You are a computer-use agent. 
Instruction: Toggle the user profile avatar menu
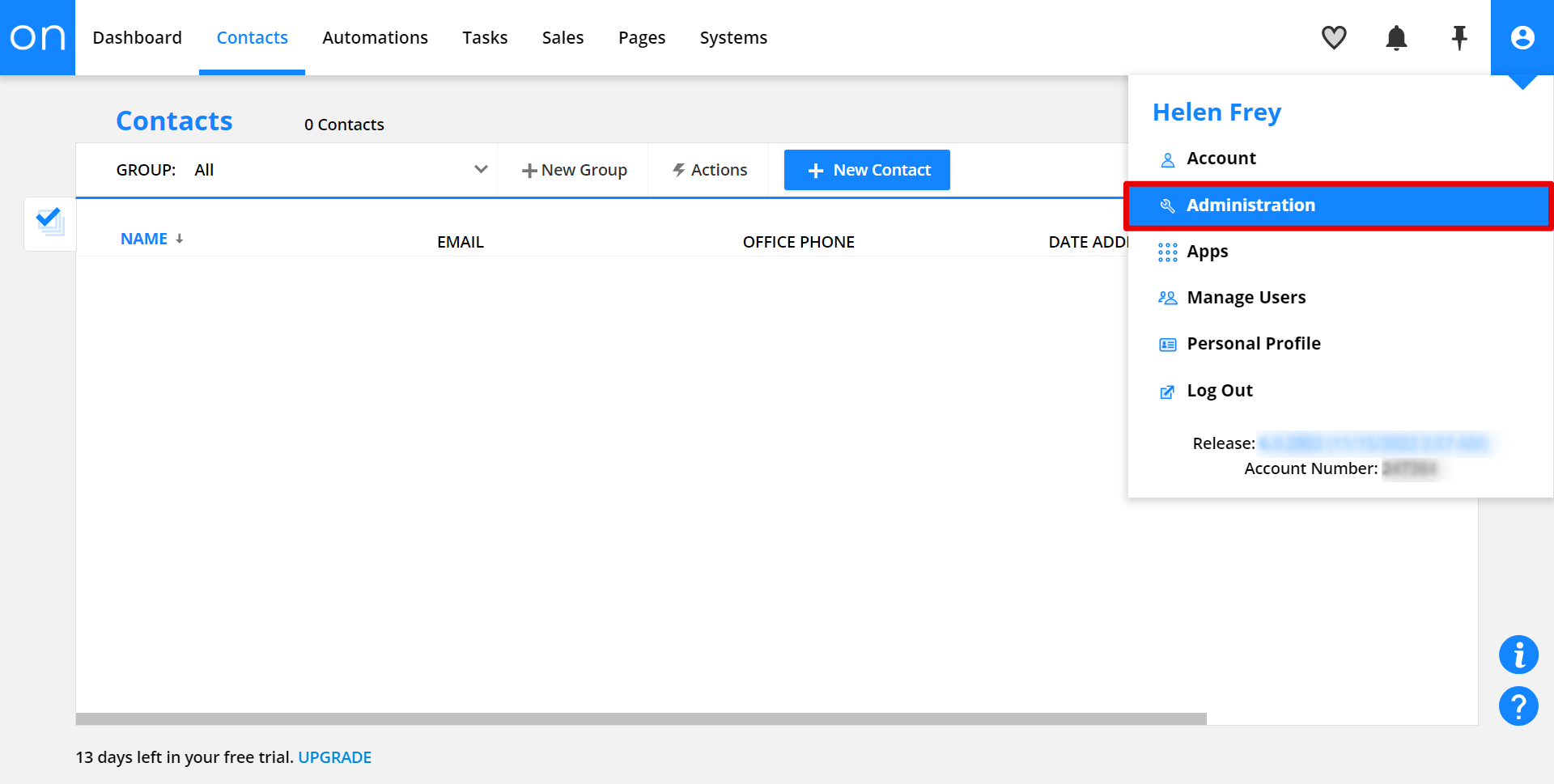(x=1522, y=37)
